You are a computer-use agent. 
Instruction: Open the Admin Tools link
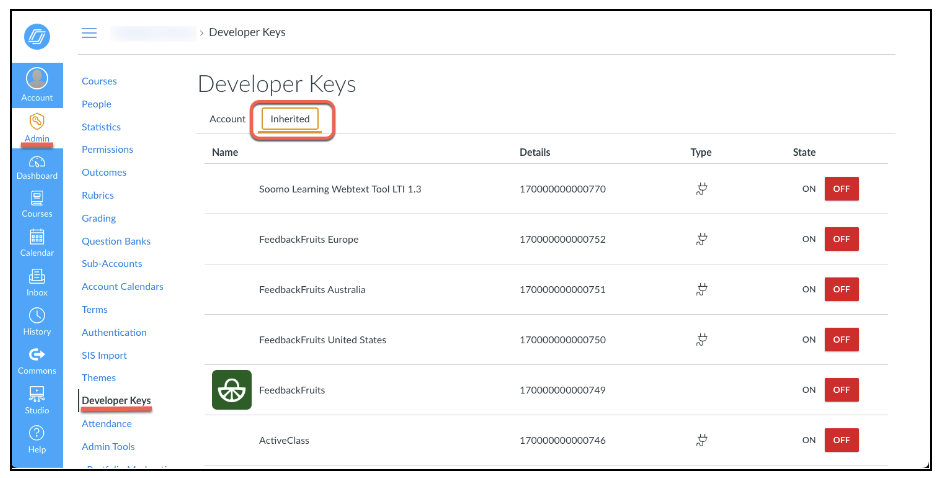(x=108, y=446)
